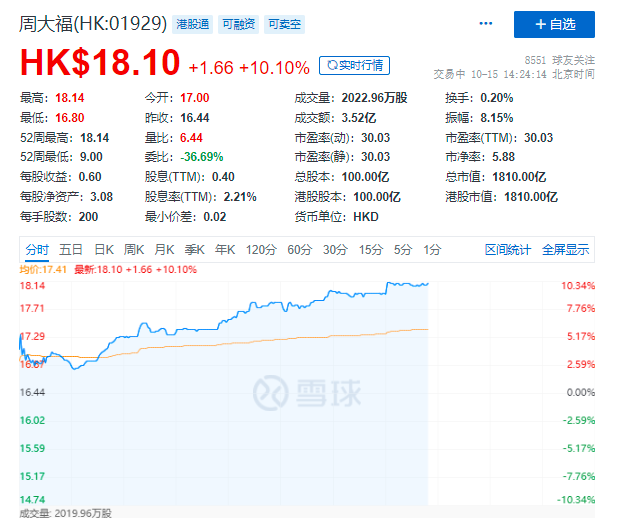Switch to the 日K chart tab
This screenshot has height=518, width=619.
coord(104,250)
